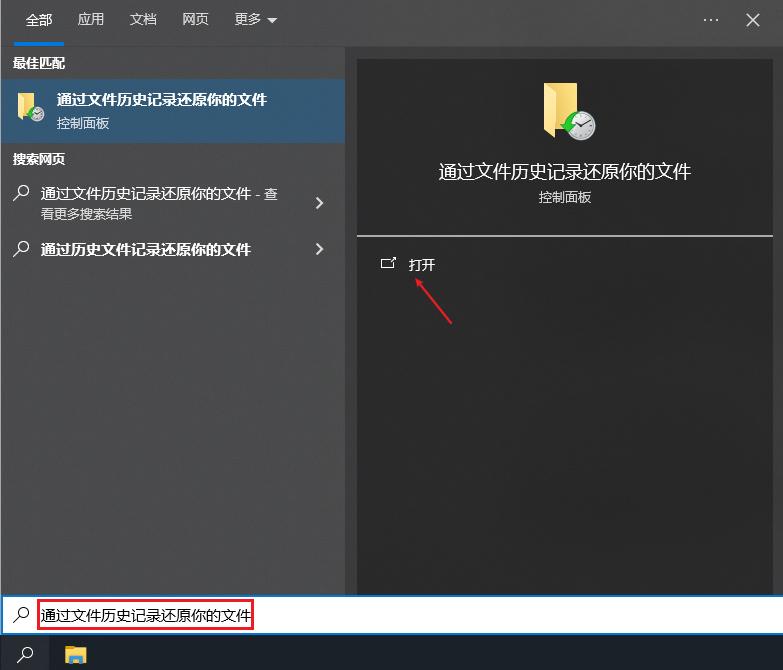Open the 更多 dropdown menu
The width and height of the screenshot is (783, 670).
click(x=255, y=19)
